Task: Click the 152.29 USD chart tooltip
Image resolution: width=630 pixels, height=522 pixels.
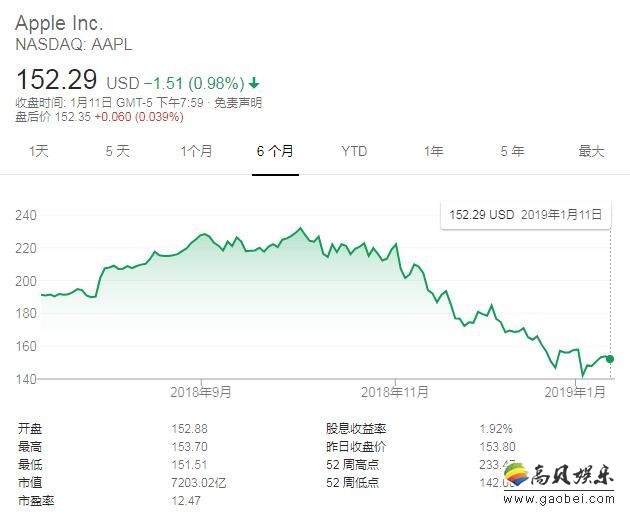Action: (526, 214)
